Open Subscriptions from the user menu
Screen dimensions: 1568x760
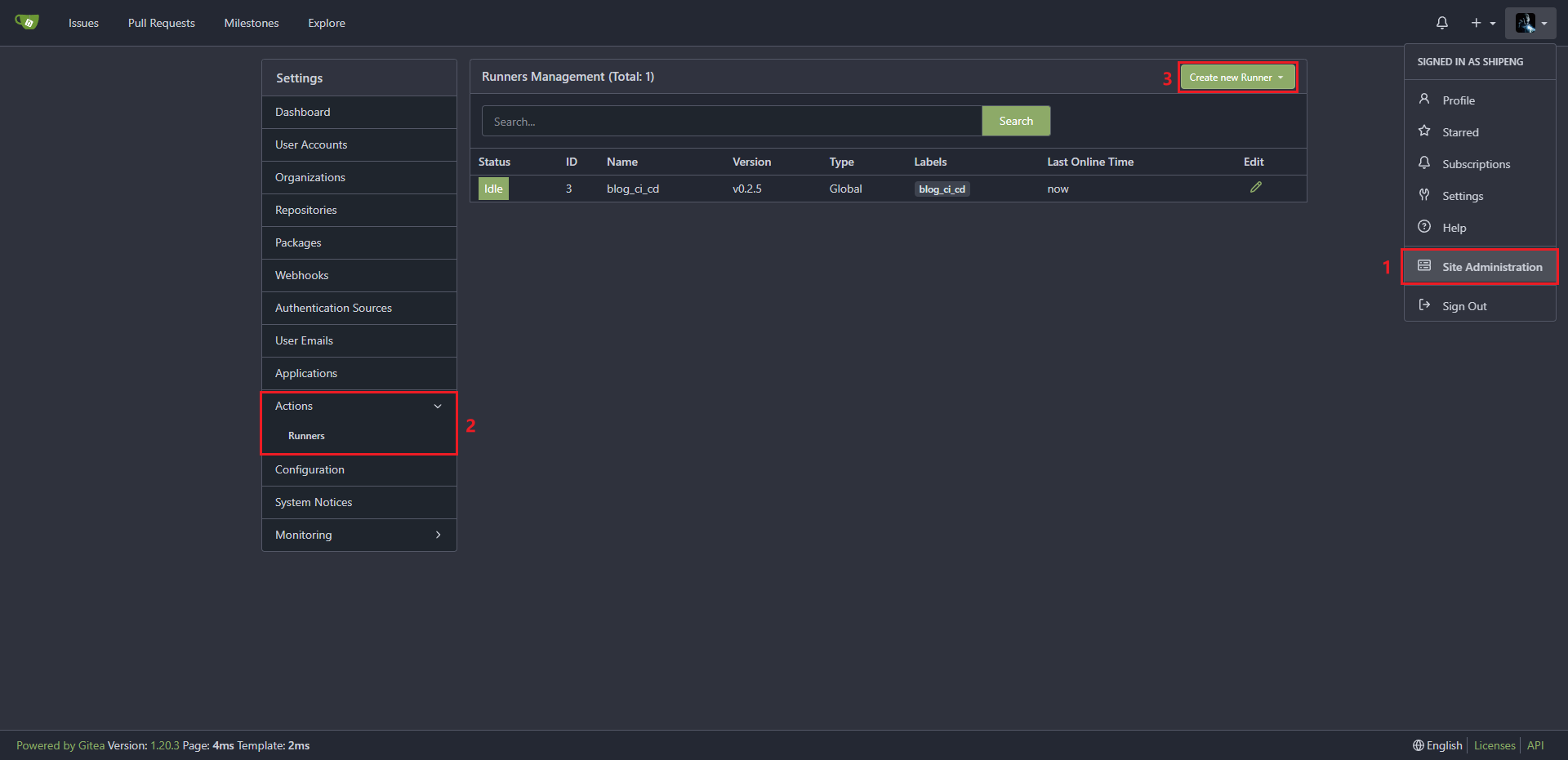(x=1475, y=164)
